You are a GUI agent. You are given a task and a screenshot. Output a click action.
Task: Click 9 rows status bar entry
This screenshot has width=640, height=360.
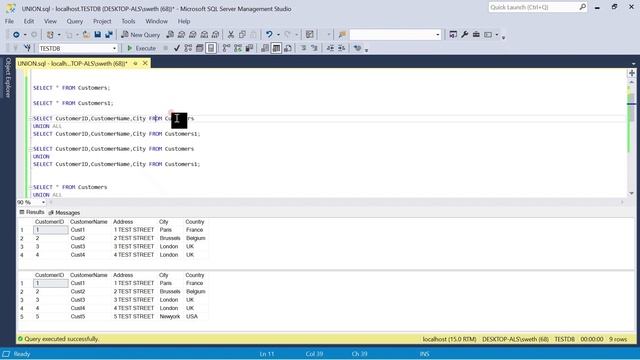618,339
